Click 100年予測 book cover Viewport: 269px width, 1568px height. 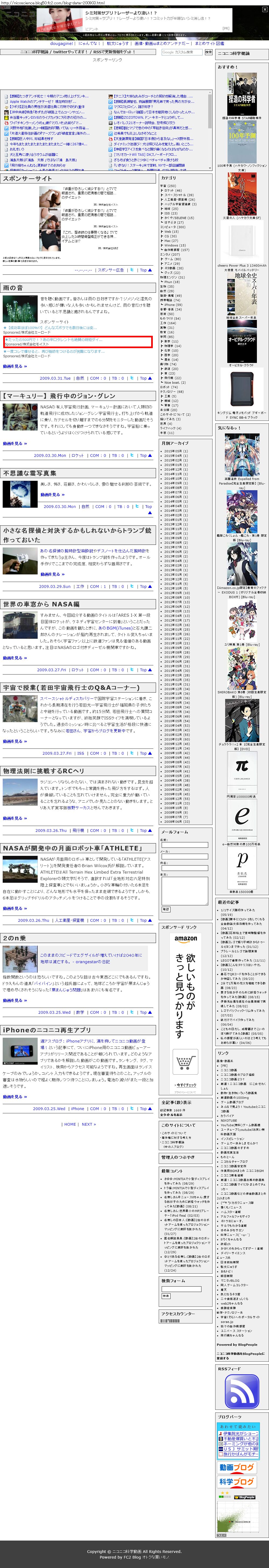coord(242,142)
